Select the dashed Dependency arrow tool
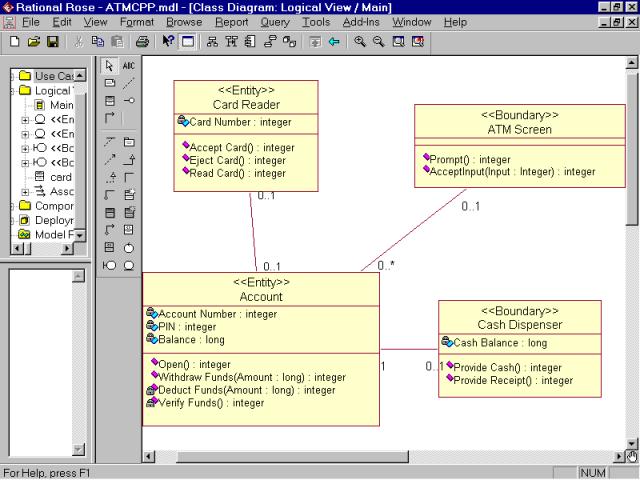 pos(109,160)
